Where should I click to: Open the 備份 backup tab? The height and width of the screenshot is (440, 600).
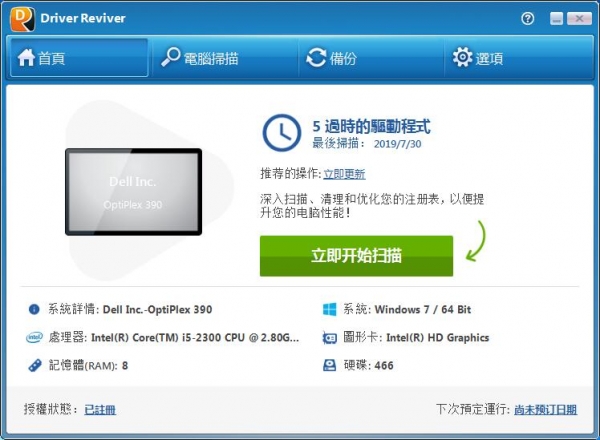pyautogui.click(x=371, y=58)
